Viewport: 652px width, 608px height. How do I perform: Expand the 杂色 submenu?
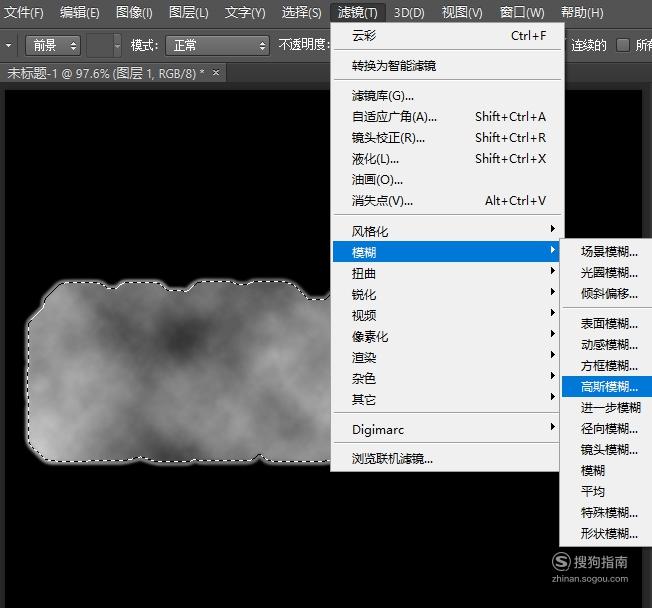(x=446, y=378)
